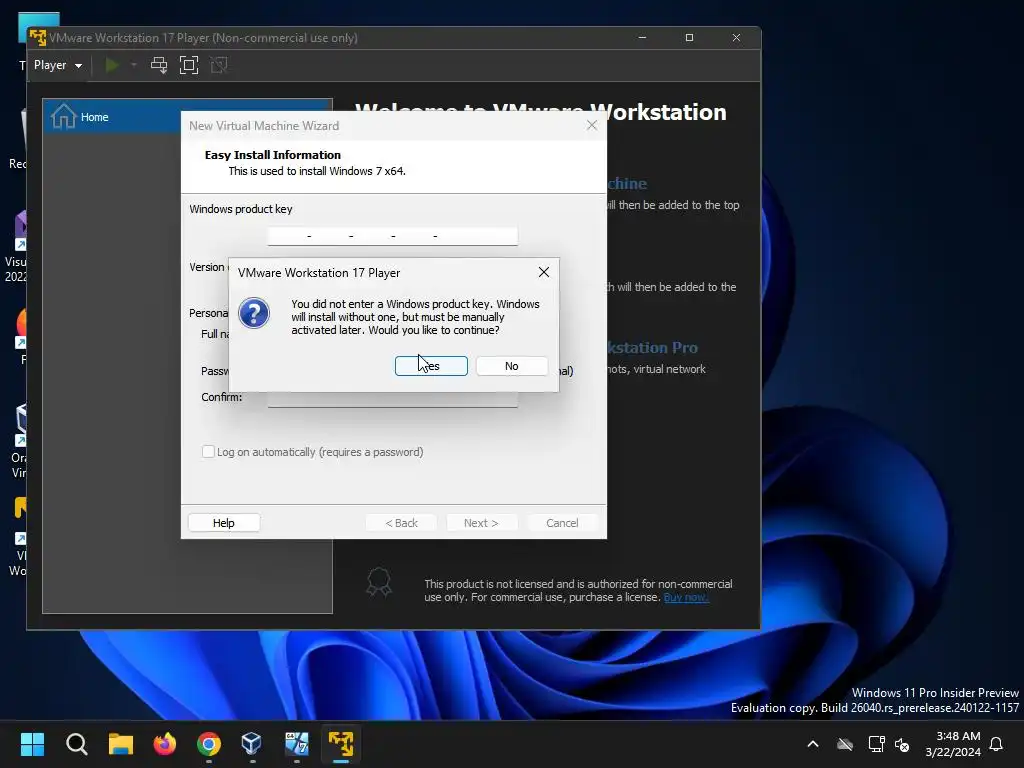Toggle Unity mode toolbar icon
Screen dimensions: 1024x768
(x=219, y=65)
